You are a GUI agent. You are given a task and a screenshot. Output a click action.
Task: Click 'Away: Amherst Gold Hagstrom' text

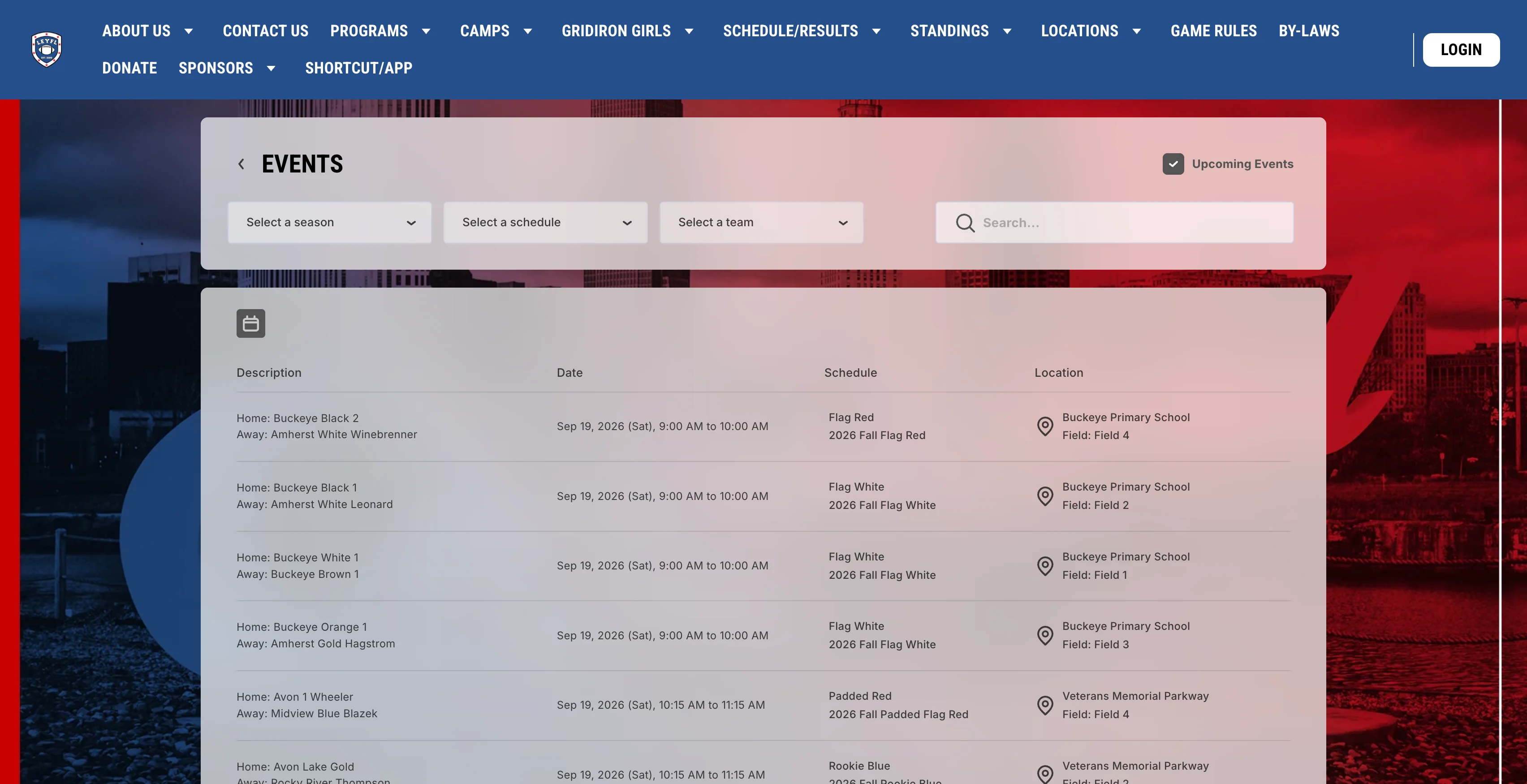(x=316, y=644)
